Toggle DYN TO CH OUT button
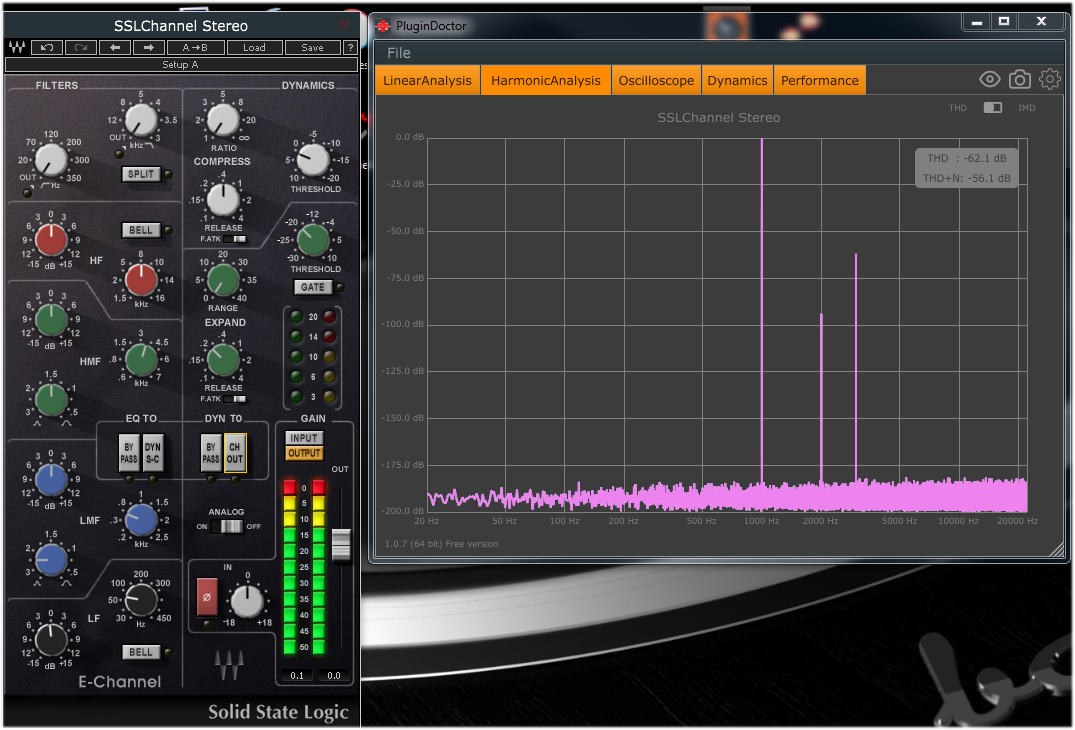The height and width of the screenshot is (730, 1075). [x=234, y=453]
